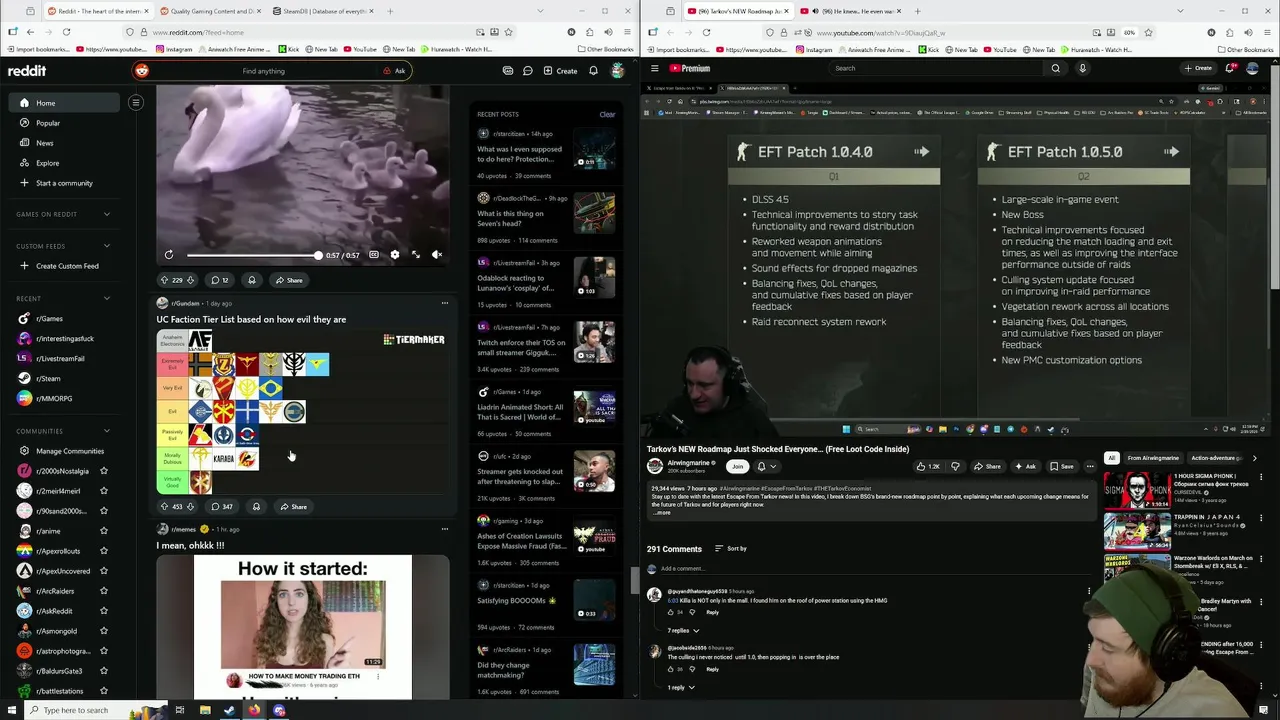This screenshot has height=720, width=1280.
Task: Open swan video settings gear
Action: 395,255
